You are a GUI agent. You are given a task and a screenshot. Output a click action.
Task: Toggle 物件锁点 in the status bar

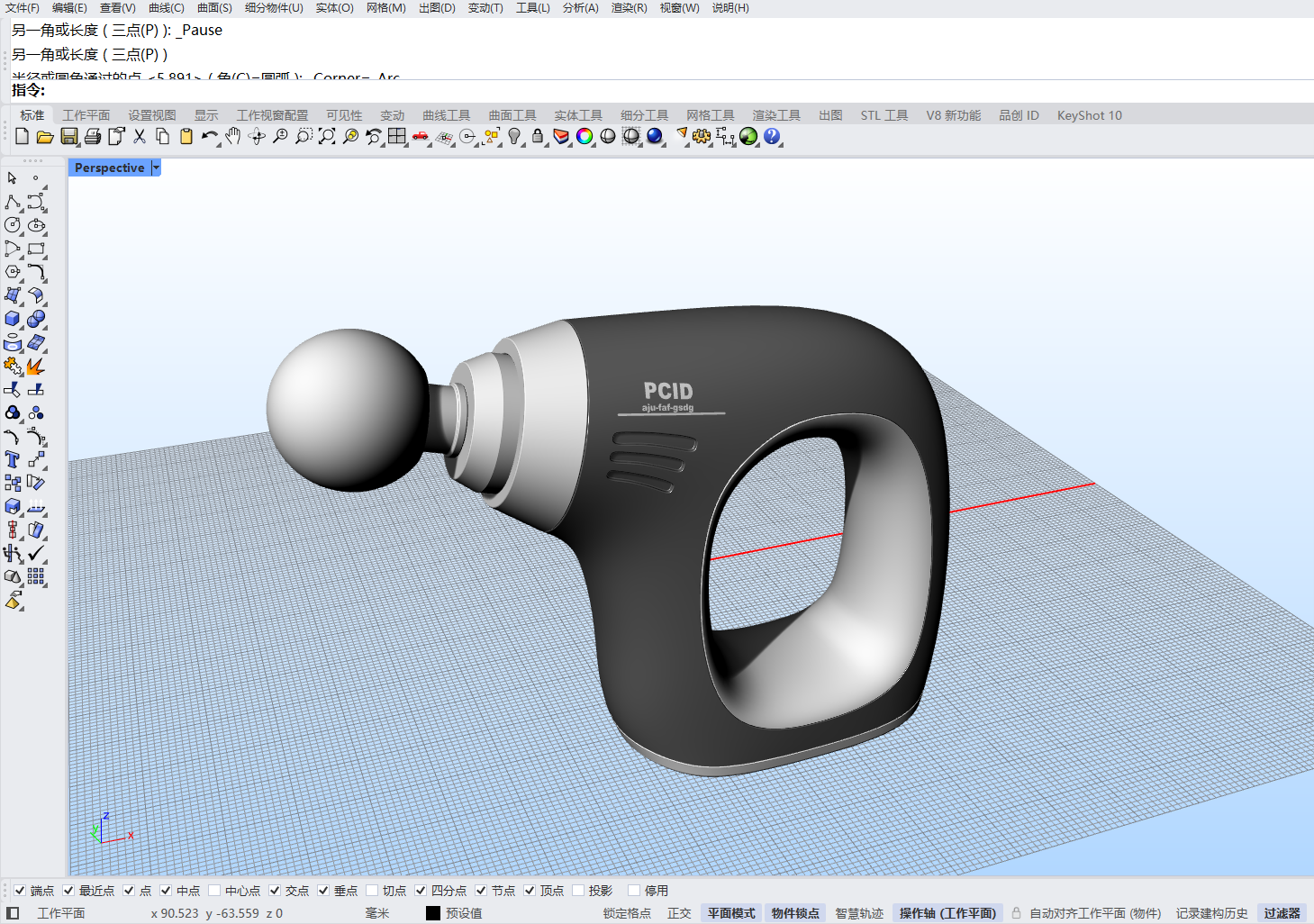795,913
